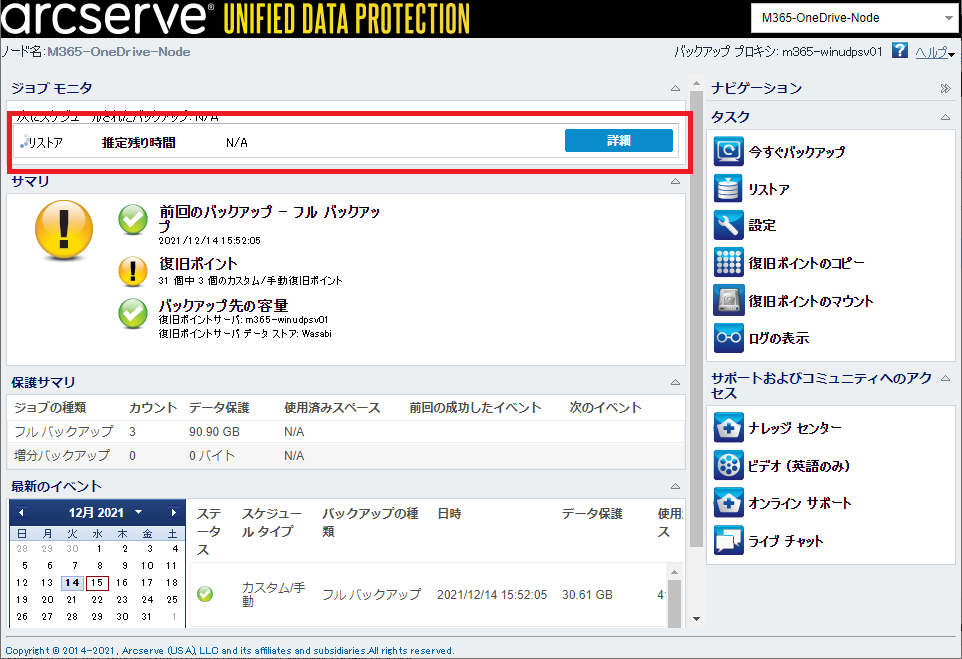962x659 pixels.
Task: Collapse the ナビゲーション pane with double arrow
Action: (x=945, y=89)
